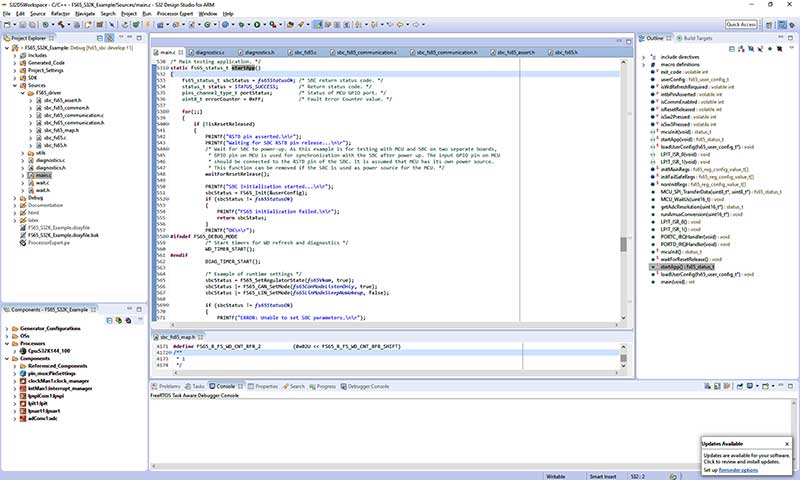Toggle Link with Editor in Project Explorer
This screenshot has height=480, width=800.
(109, 38)
